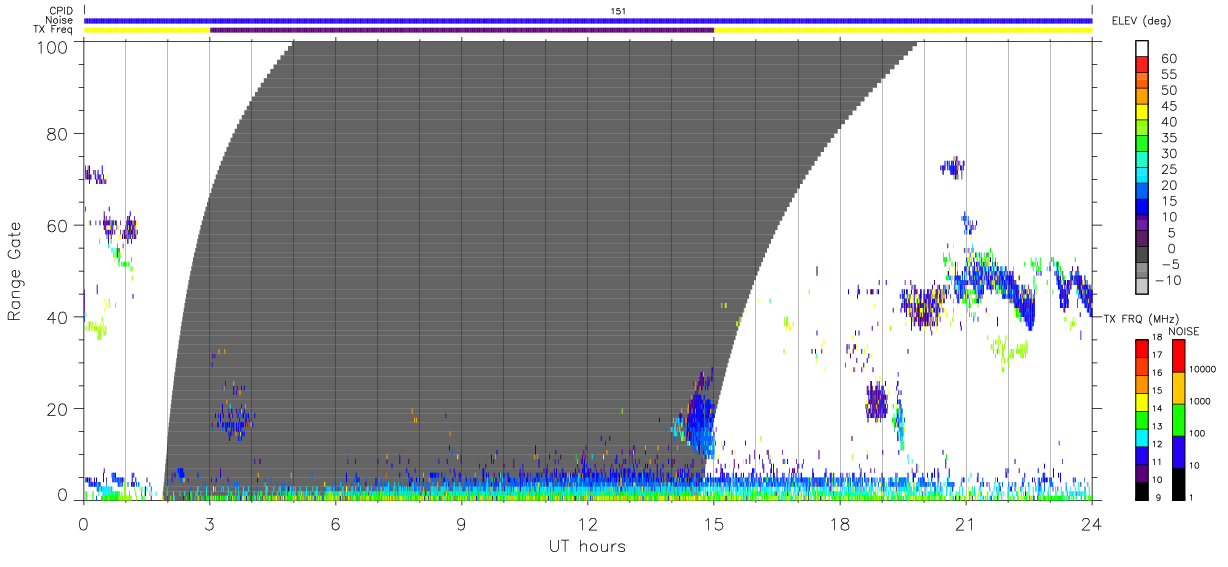This screenshot has height=567, width=1228.
Task: Click the 13 label on TX FRQ colorbar
Action: pos(1157,426)
